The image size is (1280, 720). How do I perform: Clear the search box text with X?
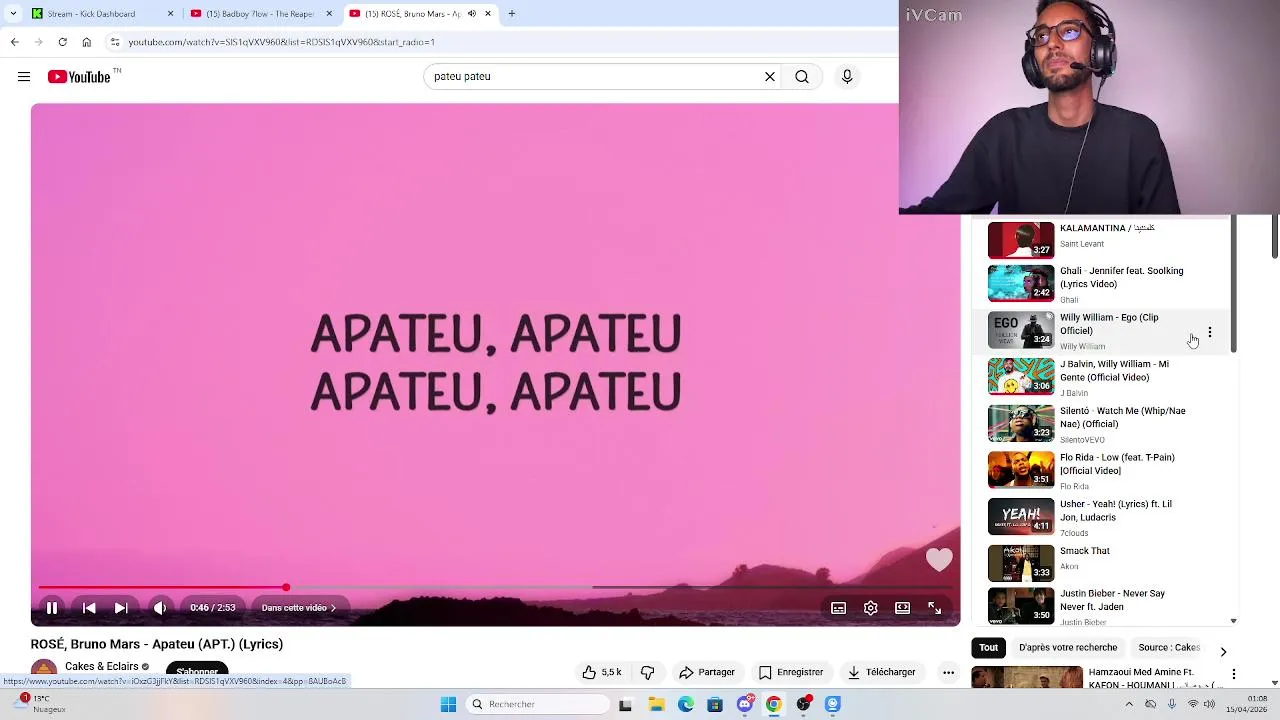pos(770,77)
